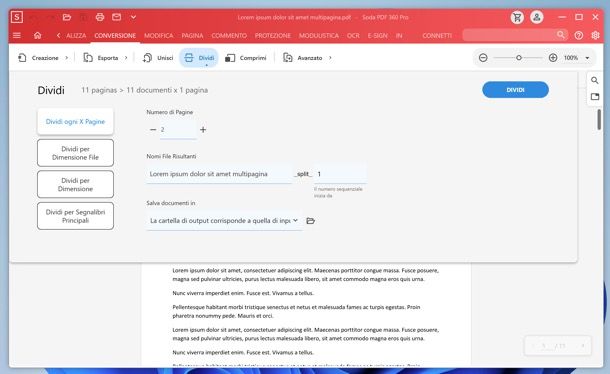The height and width of the screenshot is (374, 610).
Task: Zoom out with the minus circle icon
Action: tap(483, 58)
